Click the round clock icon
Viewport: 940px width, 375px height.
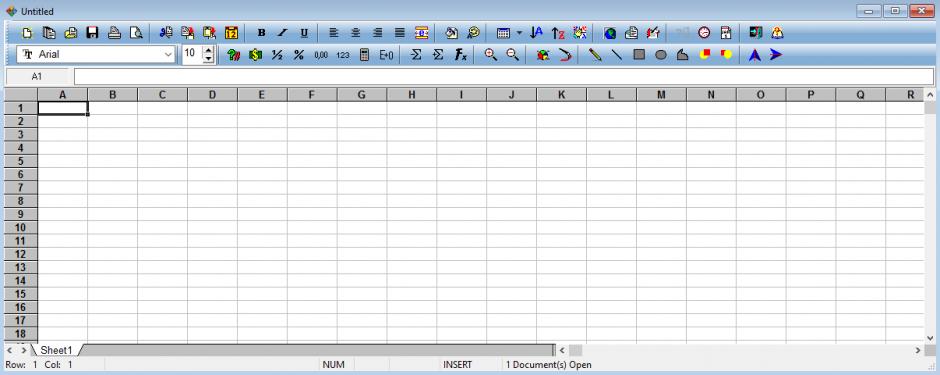[704, 33]
